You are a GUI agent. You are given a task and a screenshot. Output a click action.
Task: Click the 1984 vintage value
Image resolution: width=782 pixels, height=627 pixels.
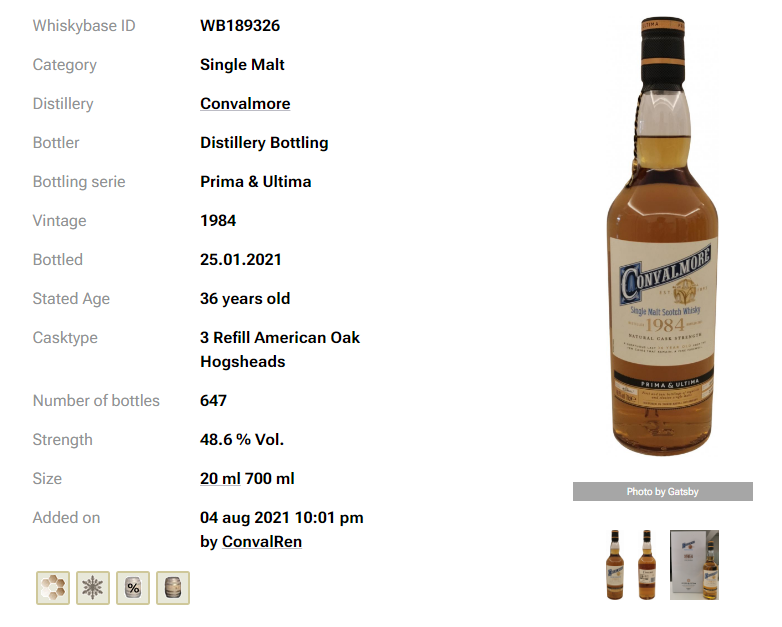[x=218, y=221]
